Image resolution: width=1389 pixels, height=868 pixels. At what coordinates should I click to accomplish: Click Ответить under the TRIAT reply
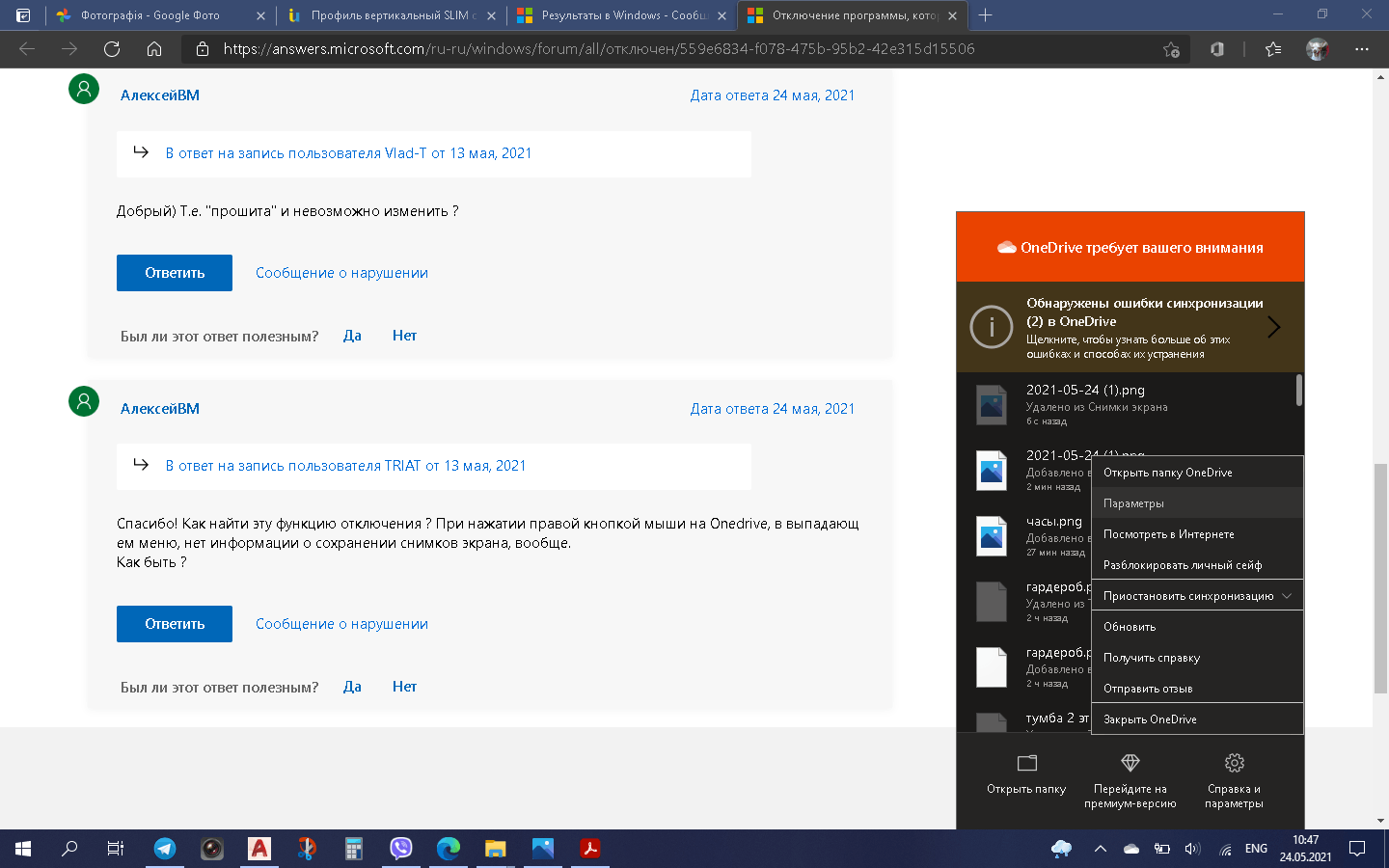(175, 624)
